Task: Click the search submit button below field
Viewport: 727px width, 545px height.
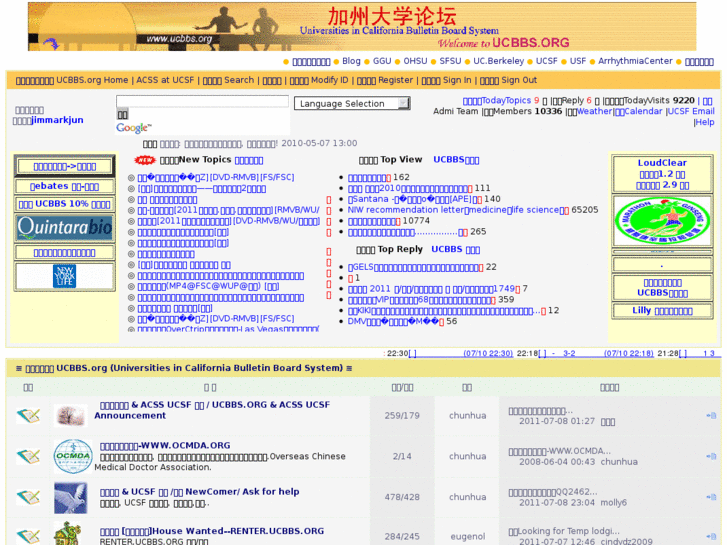Action: coord(122,115)
